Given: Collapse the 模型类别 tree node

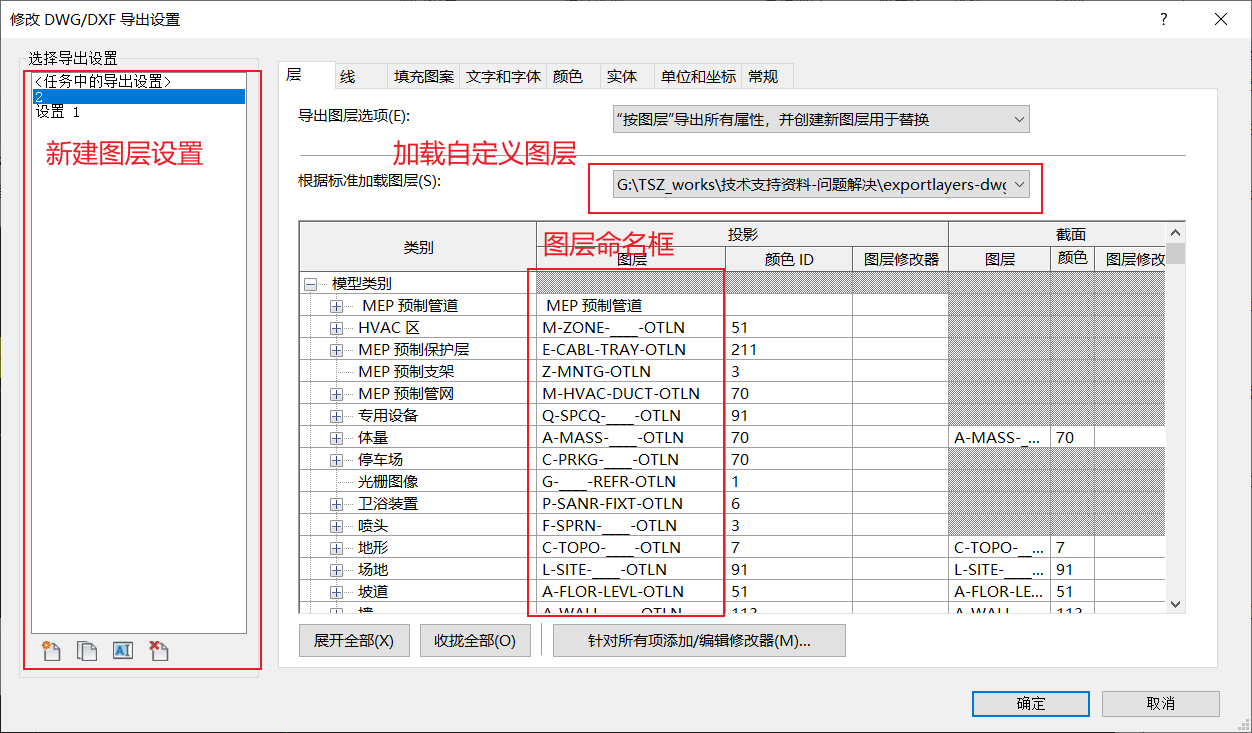Looking at the screenshot, I should [x=310, y=284].
